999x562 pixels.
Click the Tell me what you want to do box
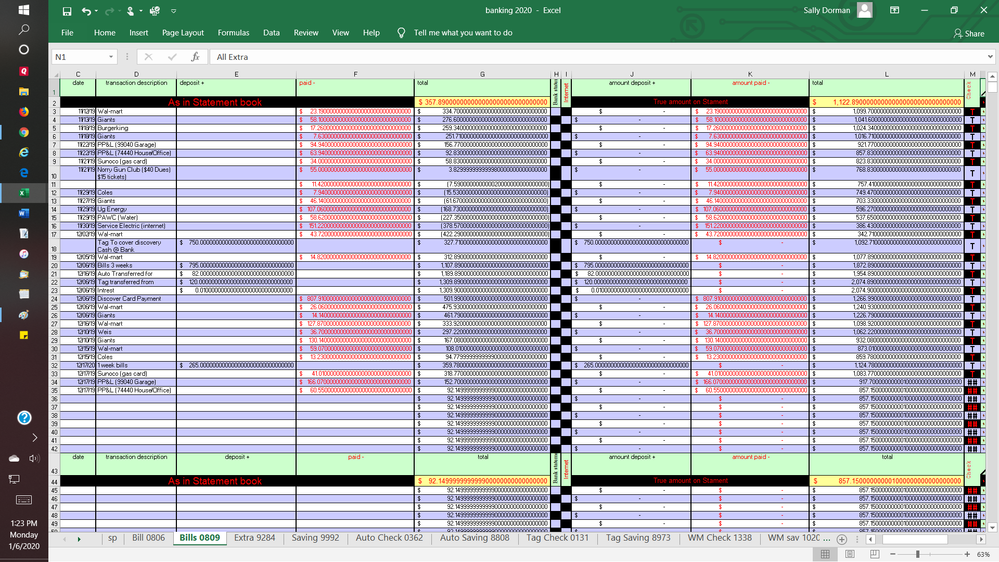click(463, 32)
